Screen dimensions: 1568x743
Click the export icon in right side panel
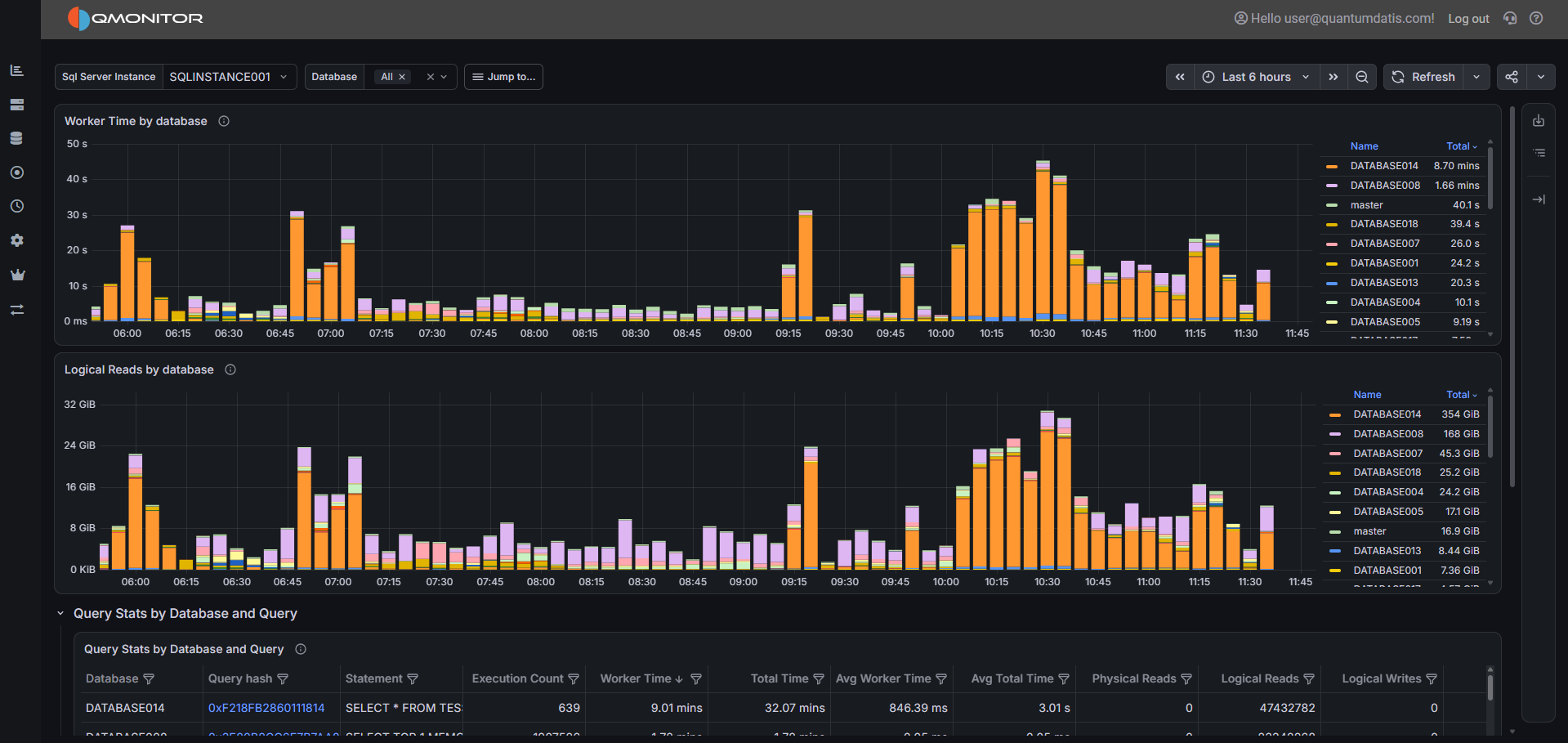1539,121
